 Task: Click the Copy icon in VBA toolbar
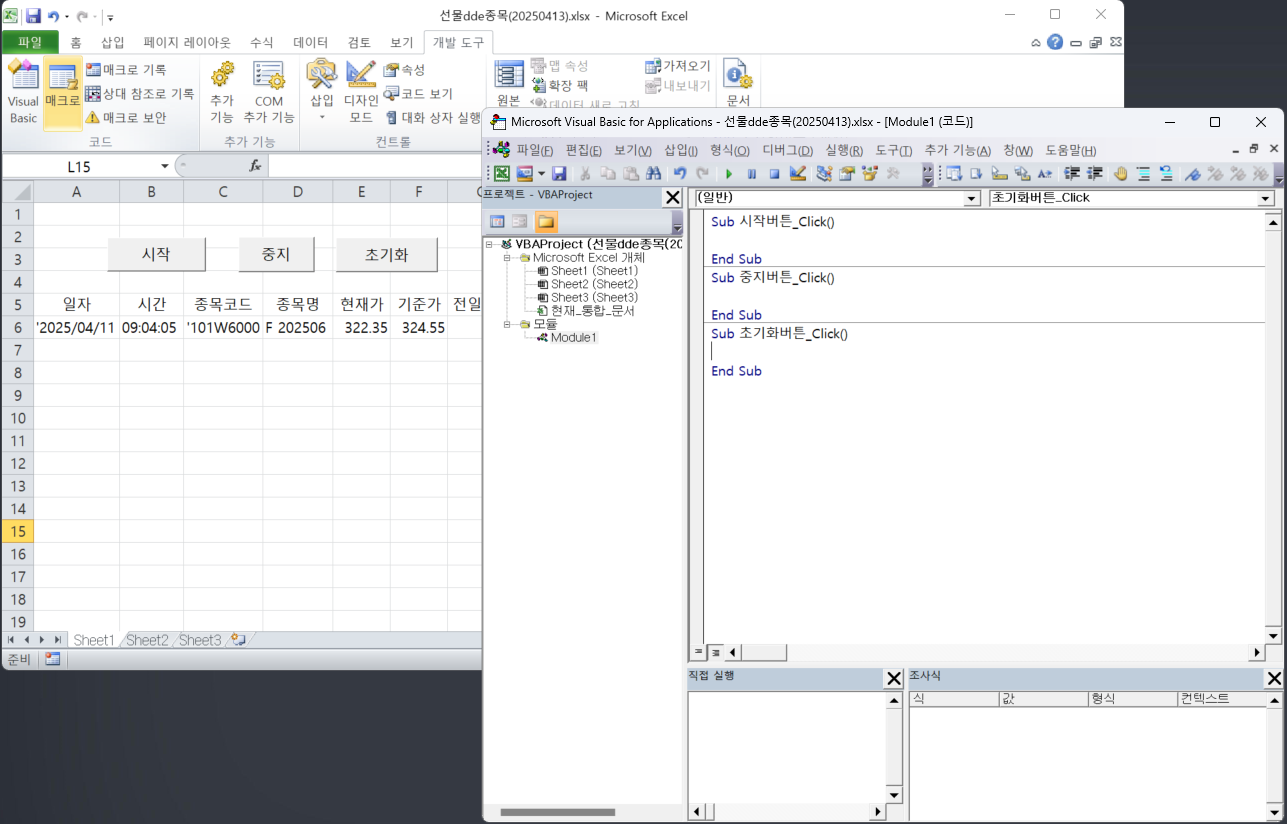(x=607, y=173)
